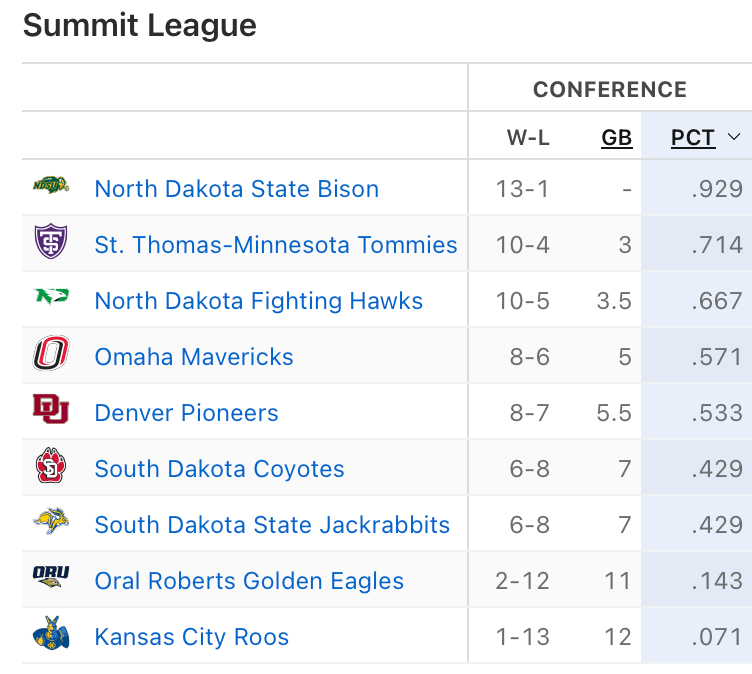Image resolution: width=752 pixels, height=674 pixels.
Task: Click the Omaha Mavericks logo icon
Action: 50,355
